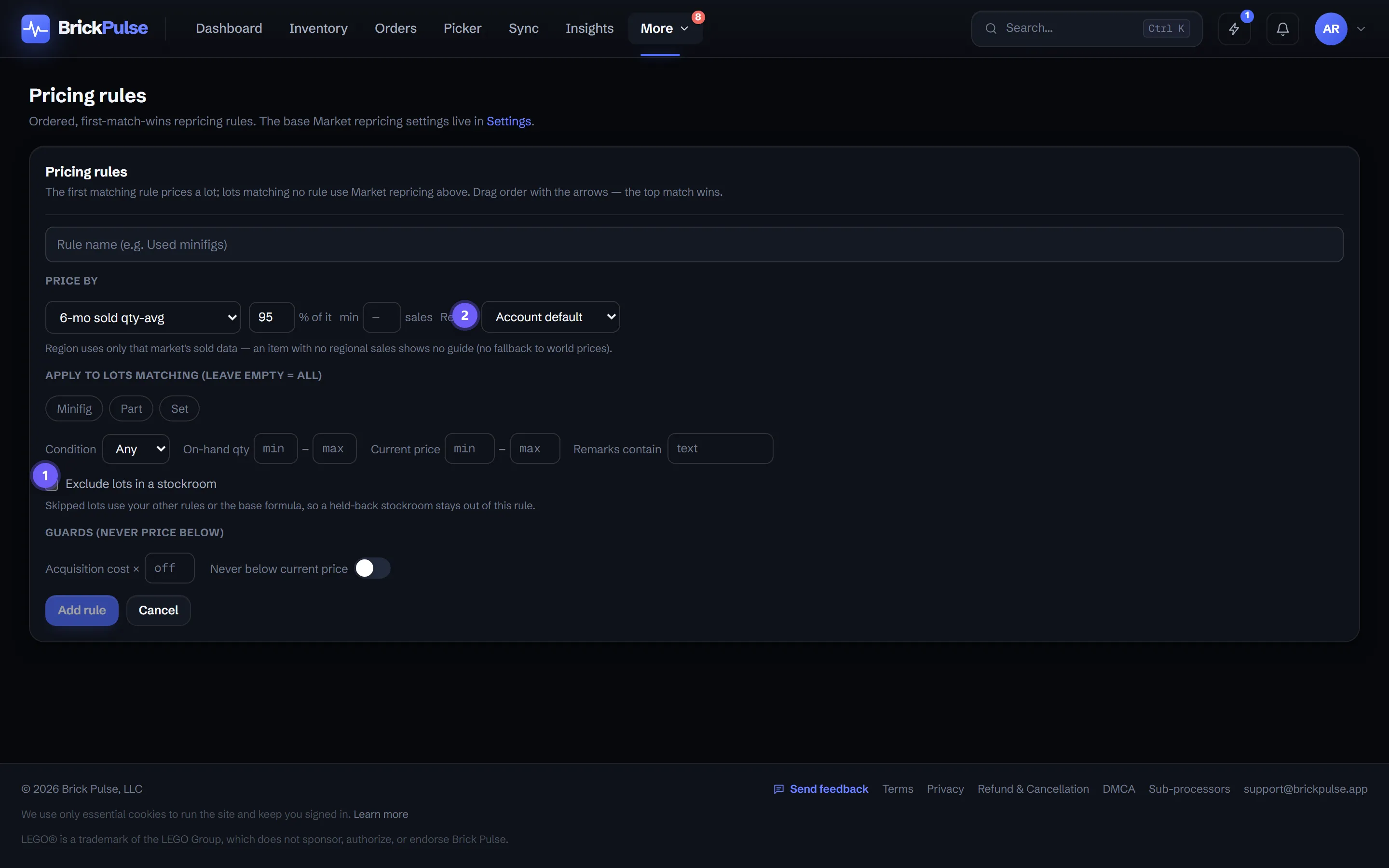The width and height of the screenshot is (1389, 868).
Task: Click the Remarks contain text field
Action: pos(721,449)
